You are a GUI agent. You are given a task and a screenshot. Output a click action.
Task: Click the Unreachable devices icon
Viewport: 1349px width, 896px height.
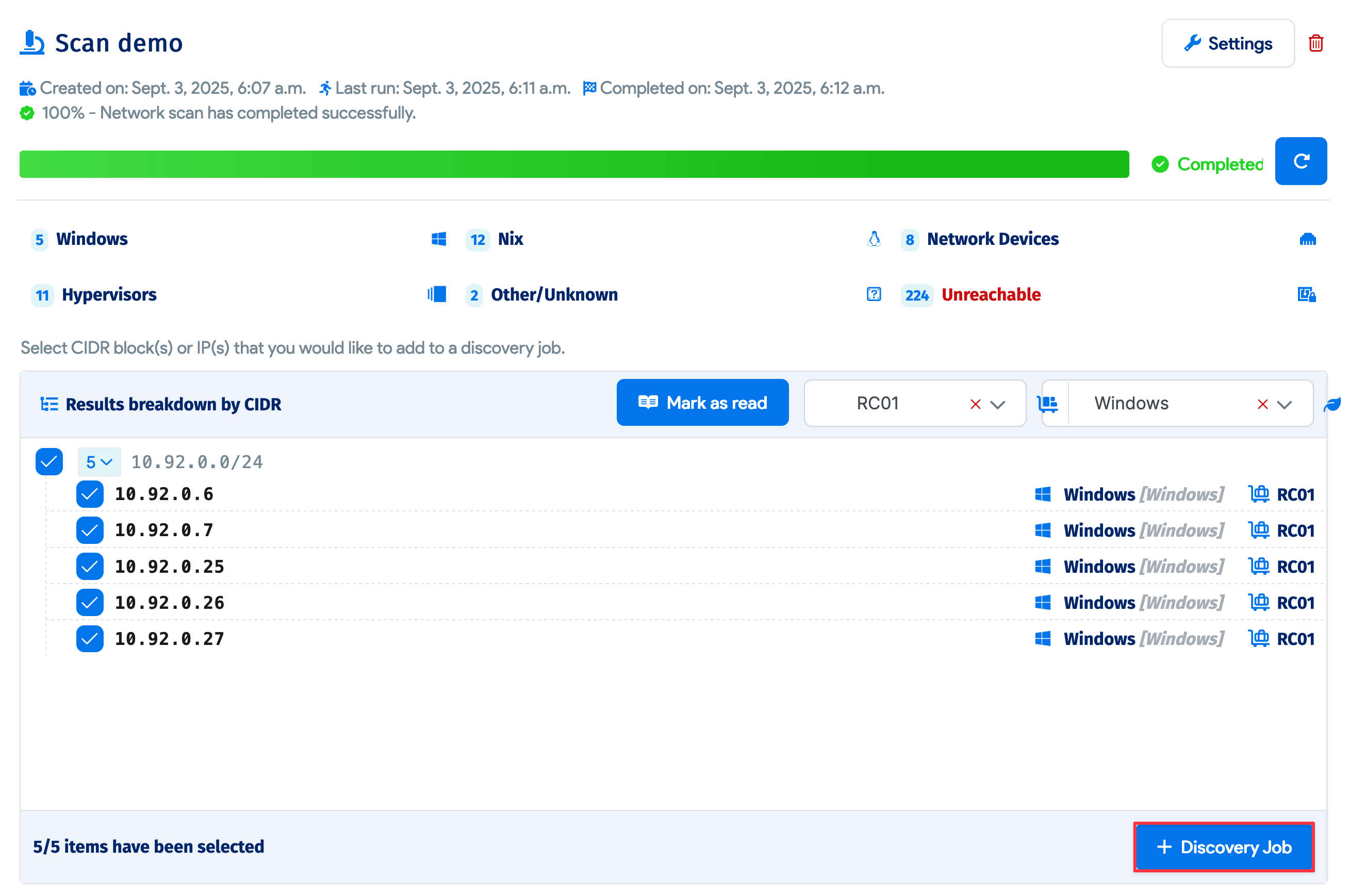(x=1306, y=294)
